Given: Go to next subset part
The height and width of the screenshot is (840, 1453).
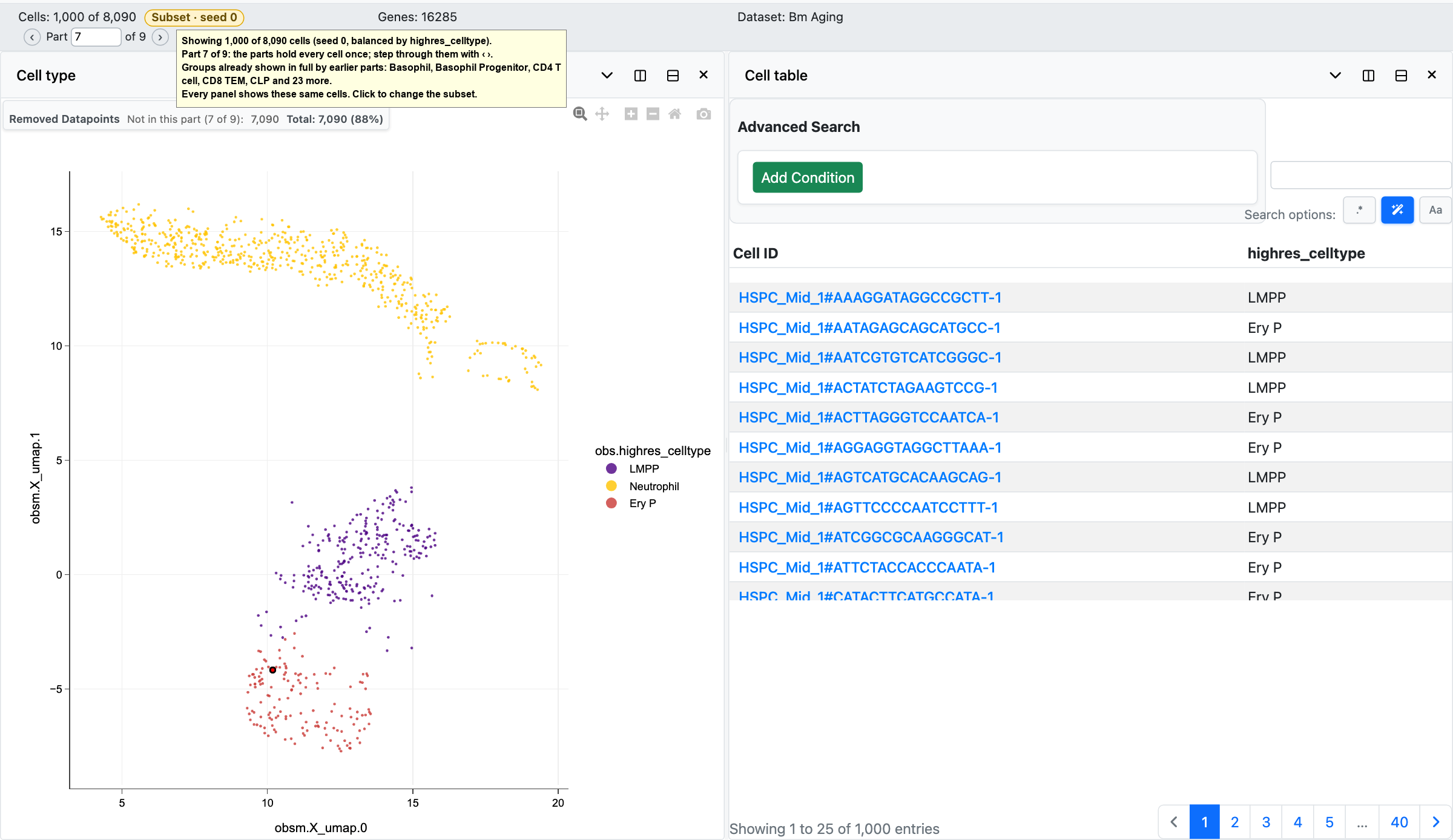Looking at the screenshot, I should tap(160, 37).
